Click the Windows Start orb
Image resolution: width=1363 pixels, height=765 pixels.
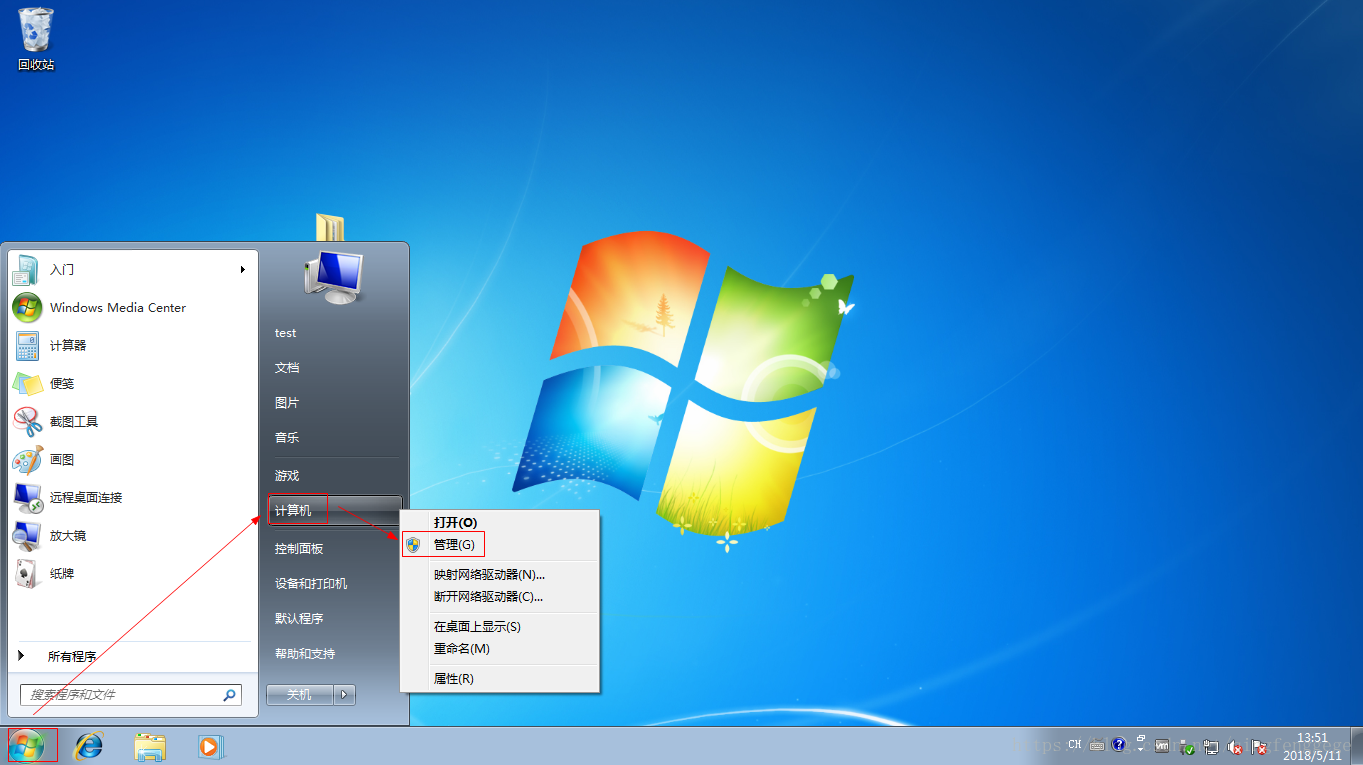coord(26,745)
